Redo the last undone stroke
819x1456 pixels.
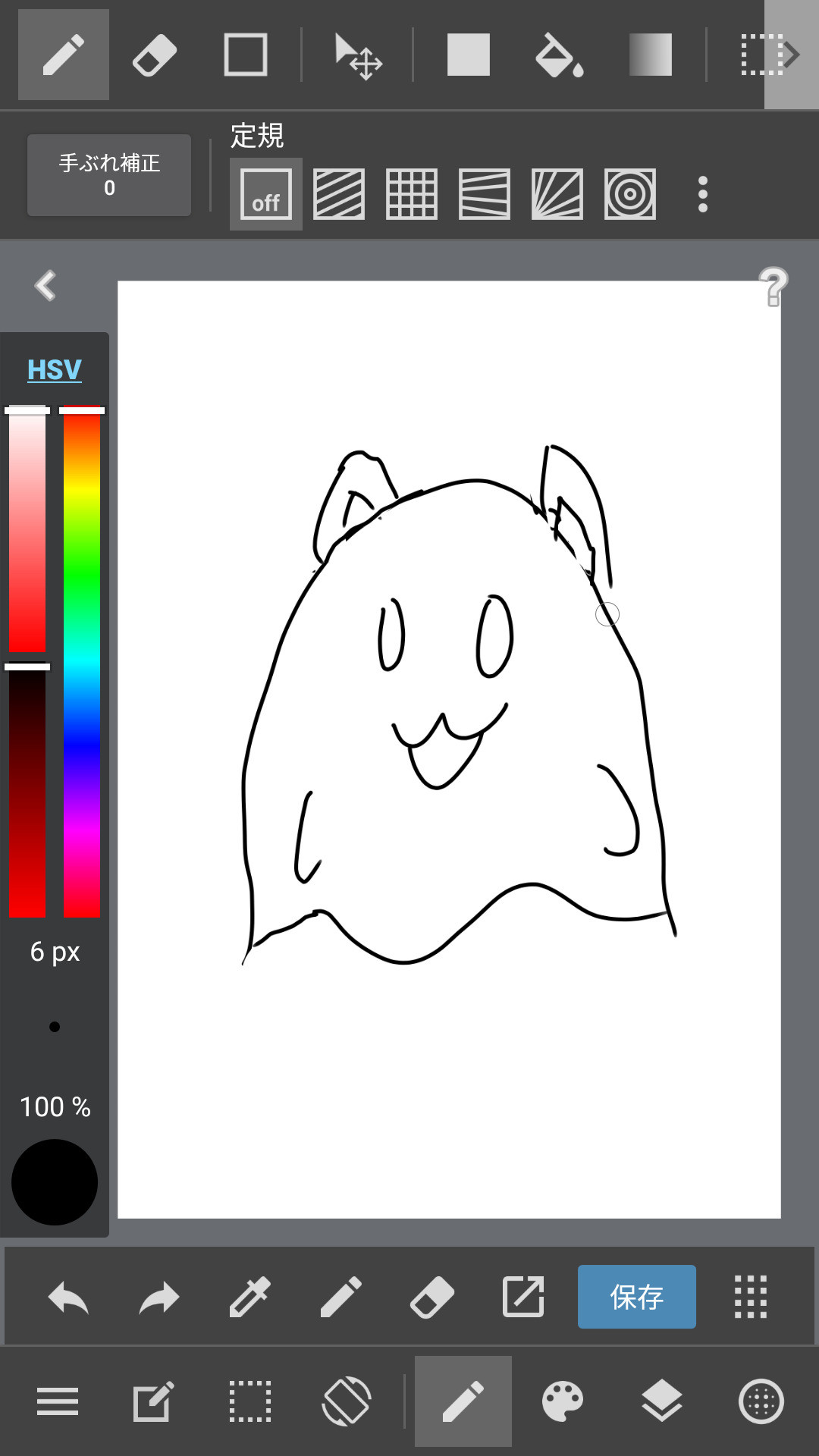[x=159, y=1297]
